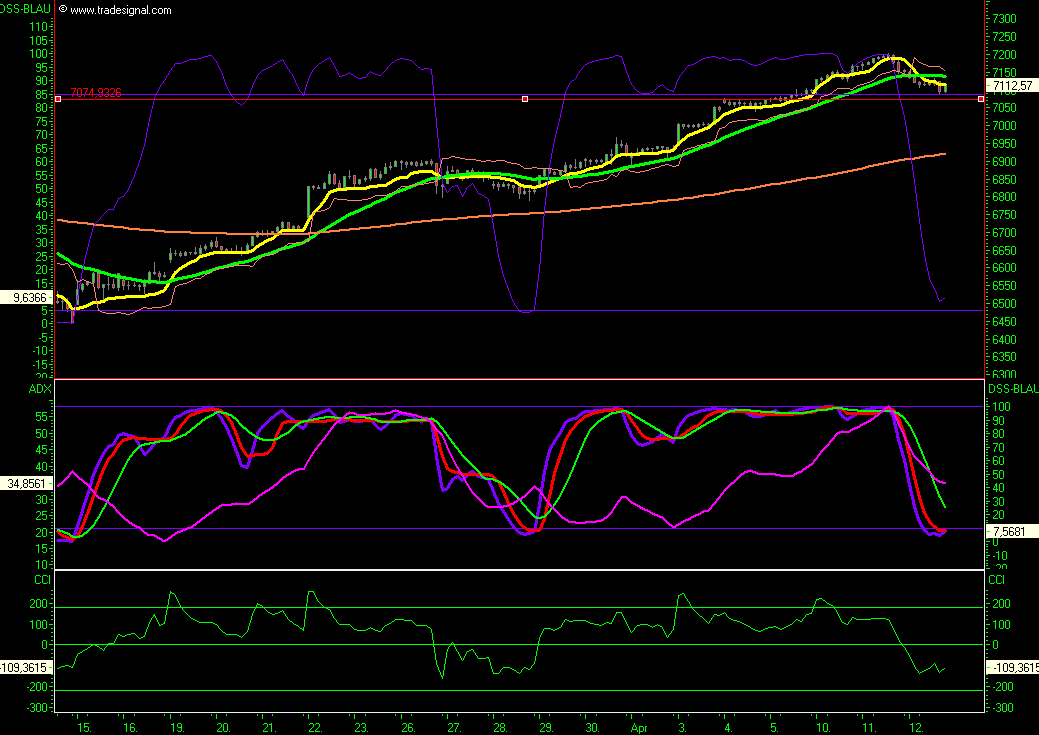Image resolution: width=1039 pixels, height=735 pixels.
Task: Select the middle handle of the horizontal line
Action: [x=525, y=98]
